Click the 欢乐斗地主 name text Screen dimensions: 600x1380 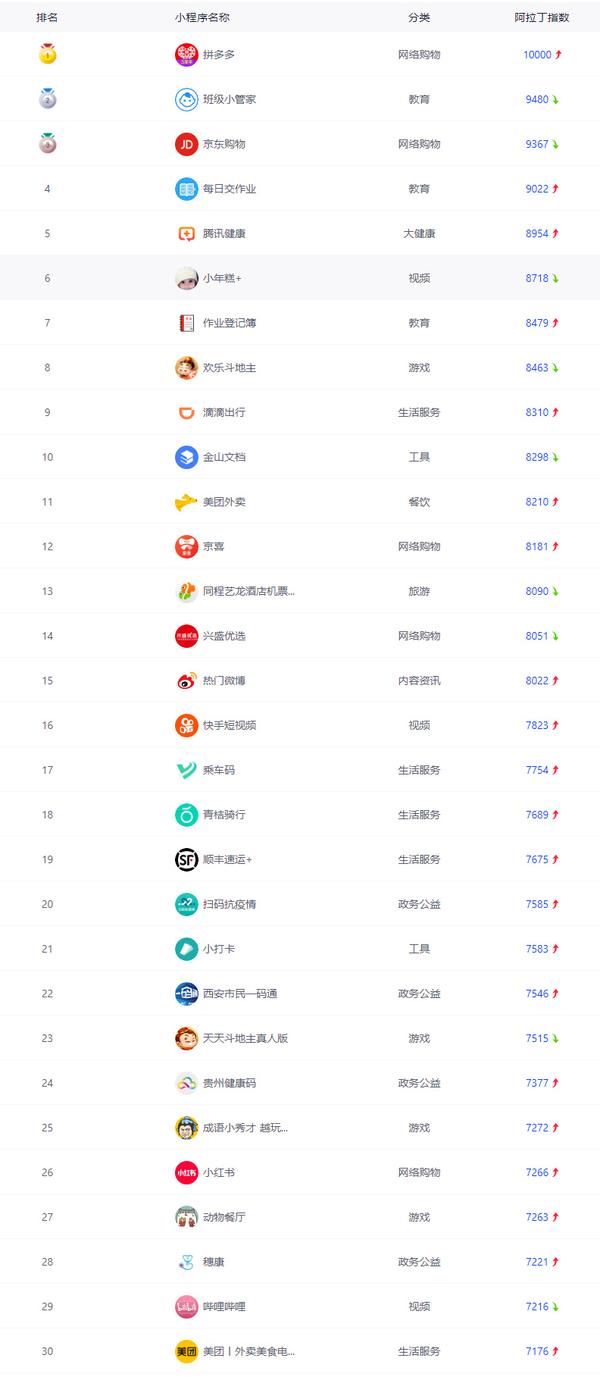tap(230, 368)
